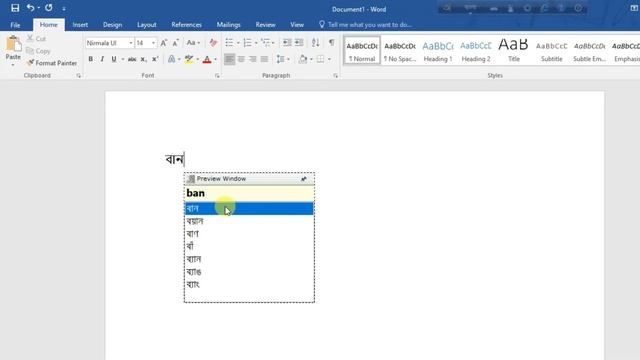This screenshot has height=360, width=640.
Task: Redo using the repeat arrow icon
Action: 49,8
